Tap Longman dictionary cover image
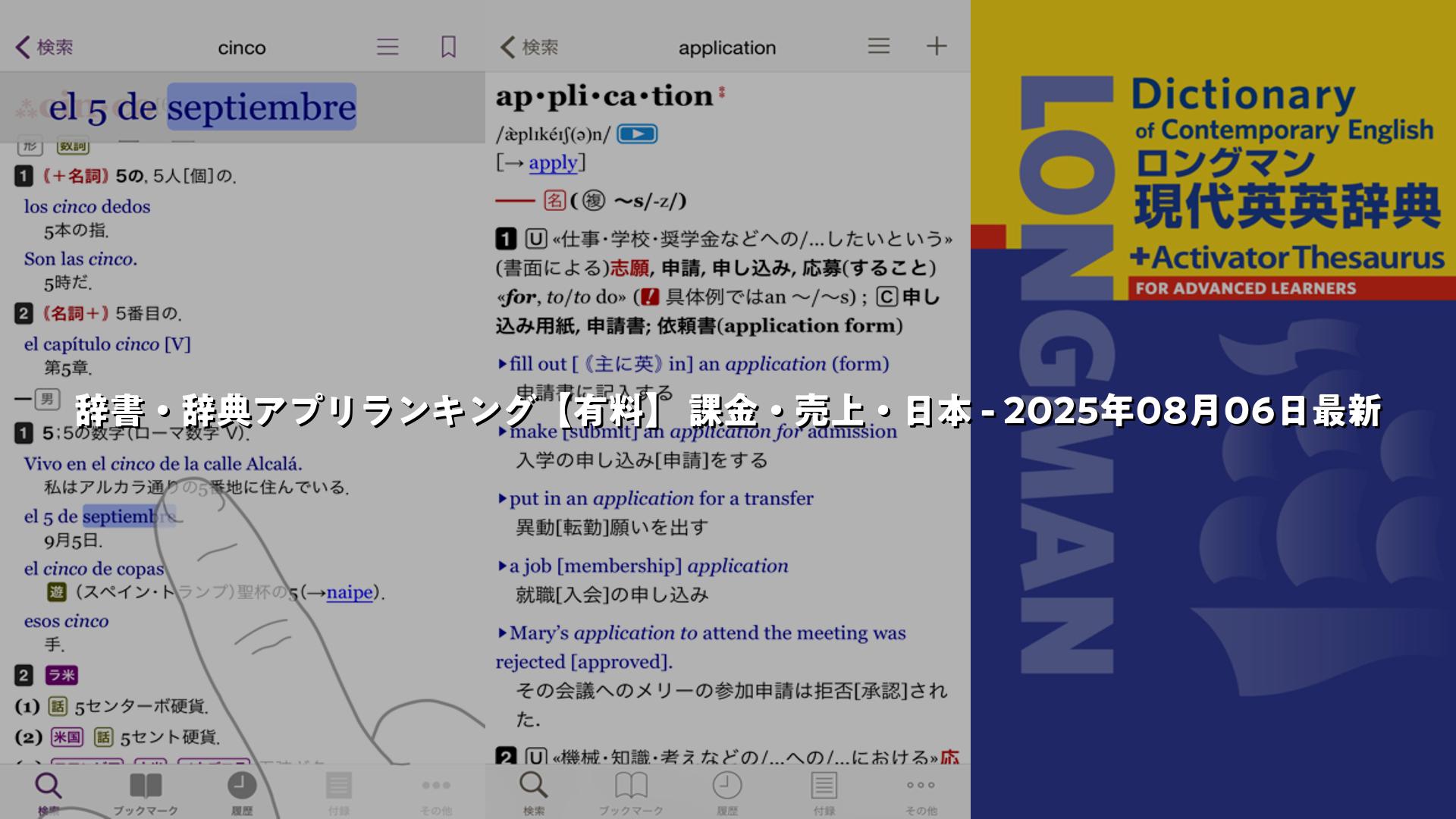1456x819 pixels. click(1213, 409)
